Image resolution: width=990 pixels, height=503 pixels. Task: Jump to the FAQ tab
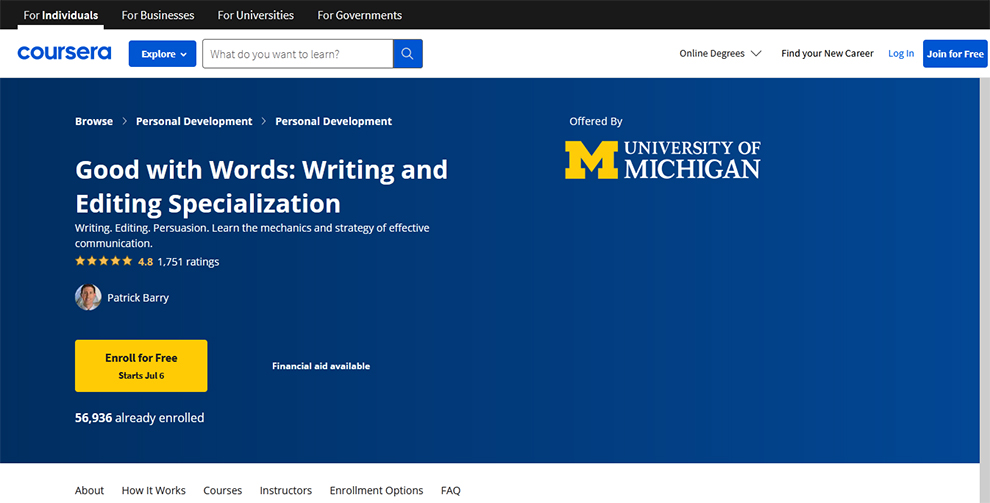(x=451, y=490)
